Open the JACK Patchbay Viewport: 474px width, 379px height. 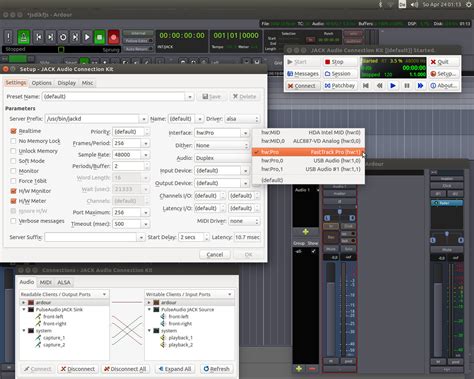coord(340,86)
